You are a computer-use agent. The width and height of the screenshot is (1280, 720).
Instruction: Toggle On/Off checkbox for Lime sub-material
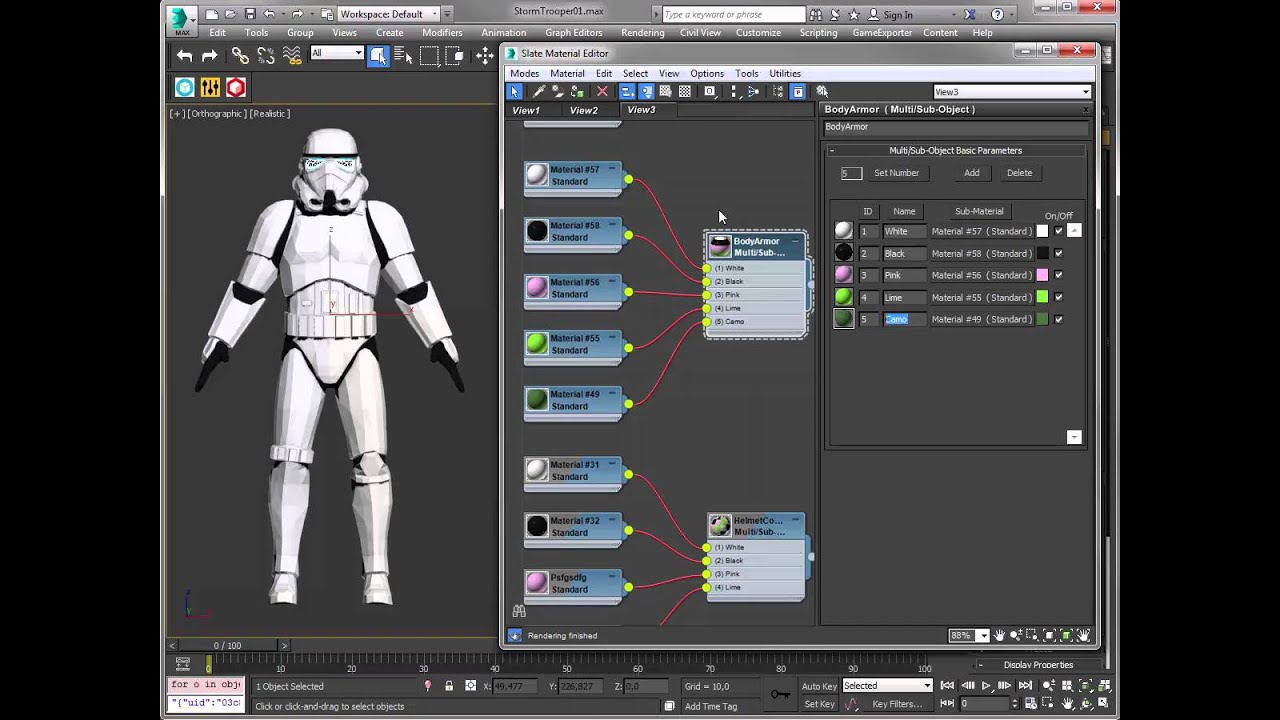1058,297
